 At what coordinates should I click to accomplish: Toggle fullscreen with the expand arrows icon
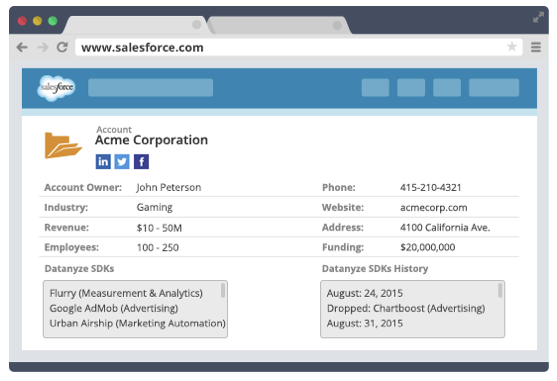coord(538,17)
